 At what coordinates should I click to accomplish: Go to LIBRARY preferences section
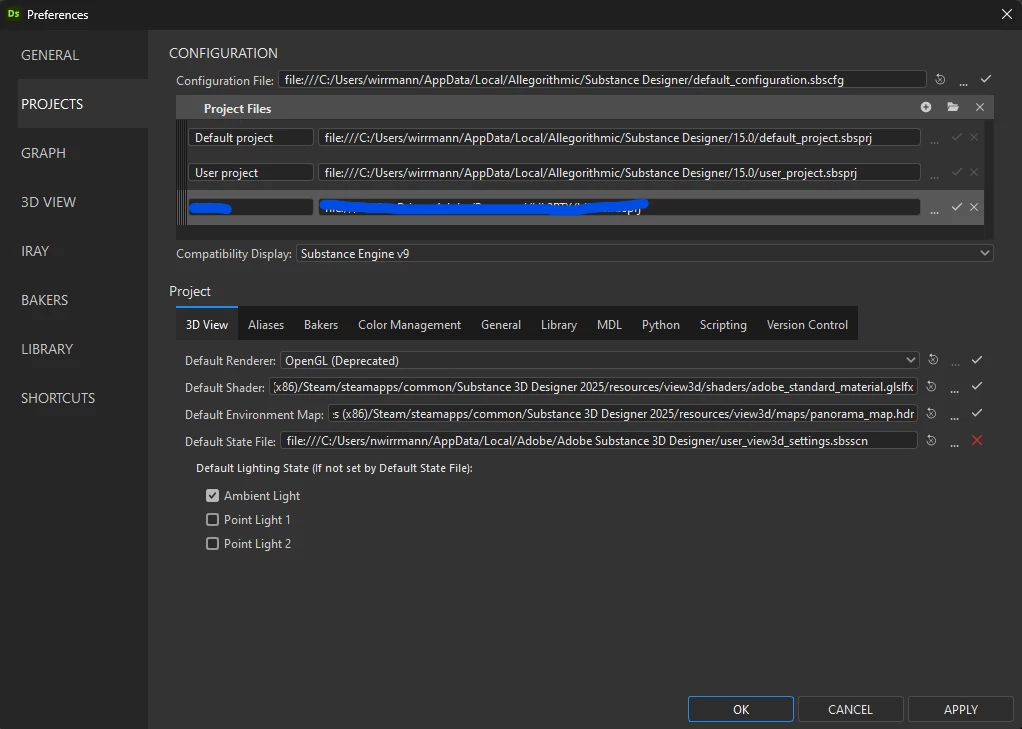point(83,348)
